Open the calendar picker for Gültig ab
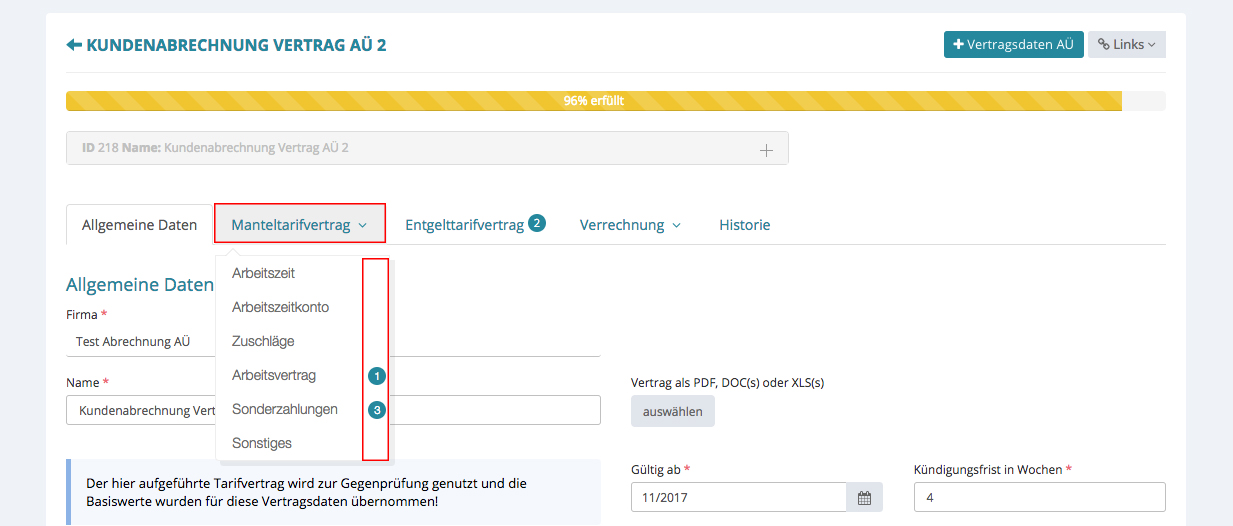The height and width of the screenshot is (526, 1233). (x=864, y=497)
